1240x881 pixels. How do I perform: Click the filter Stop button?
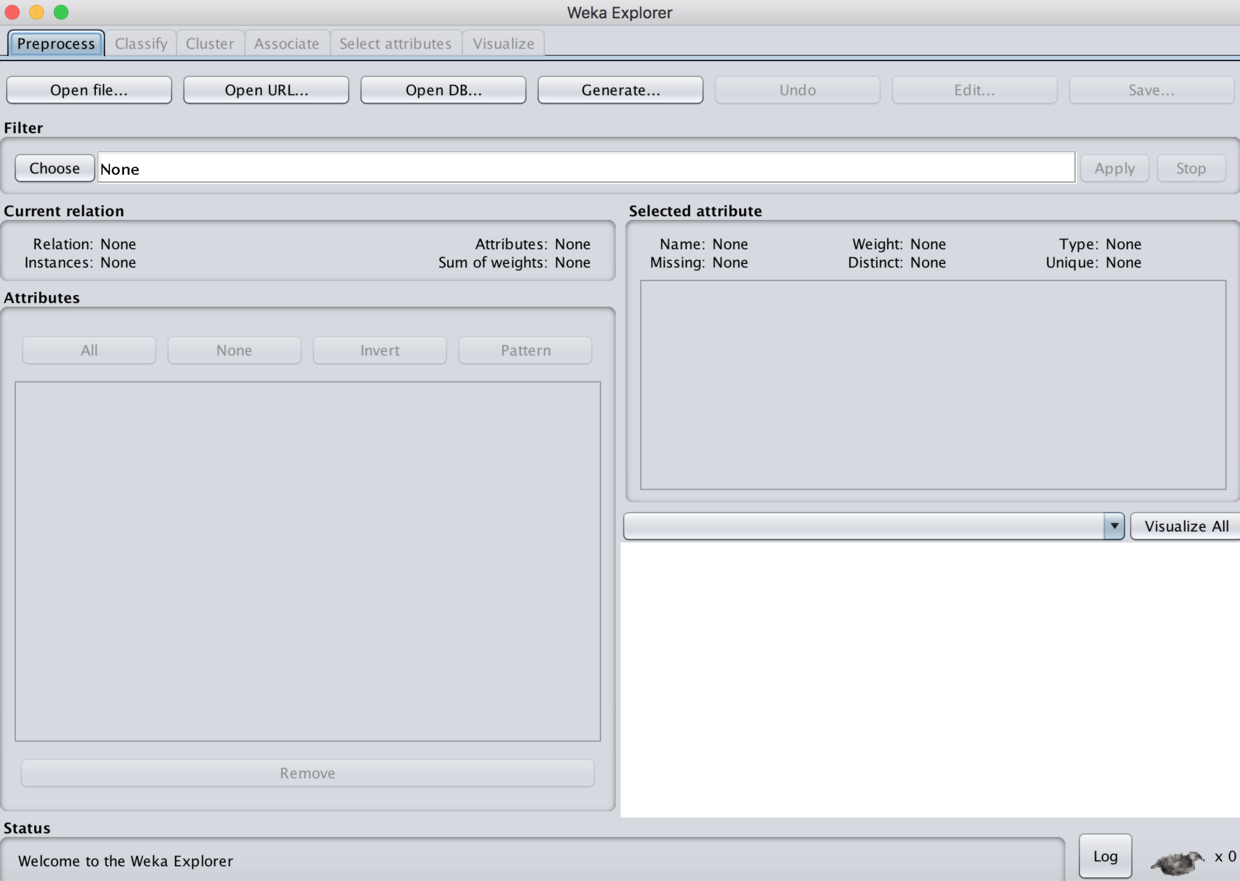[x=1191, y=168]
